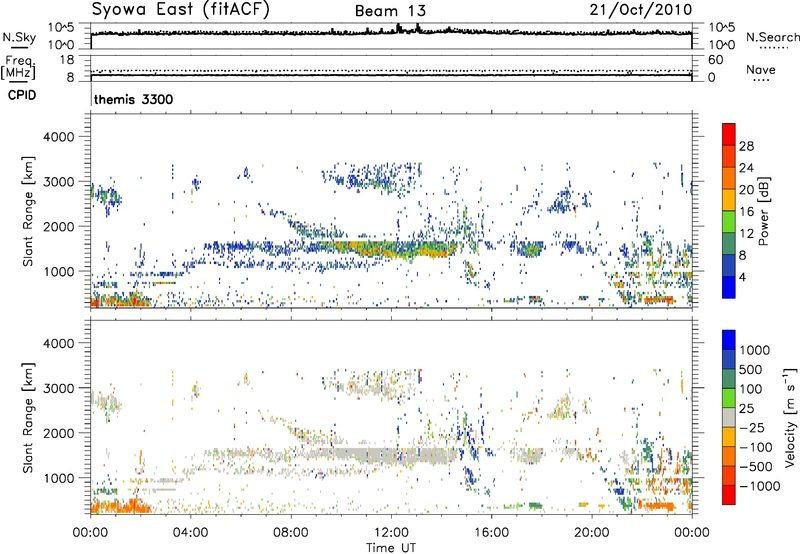Click the 'N.Sky' legend label
The image size is (800, 554).
coord(19,37)
